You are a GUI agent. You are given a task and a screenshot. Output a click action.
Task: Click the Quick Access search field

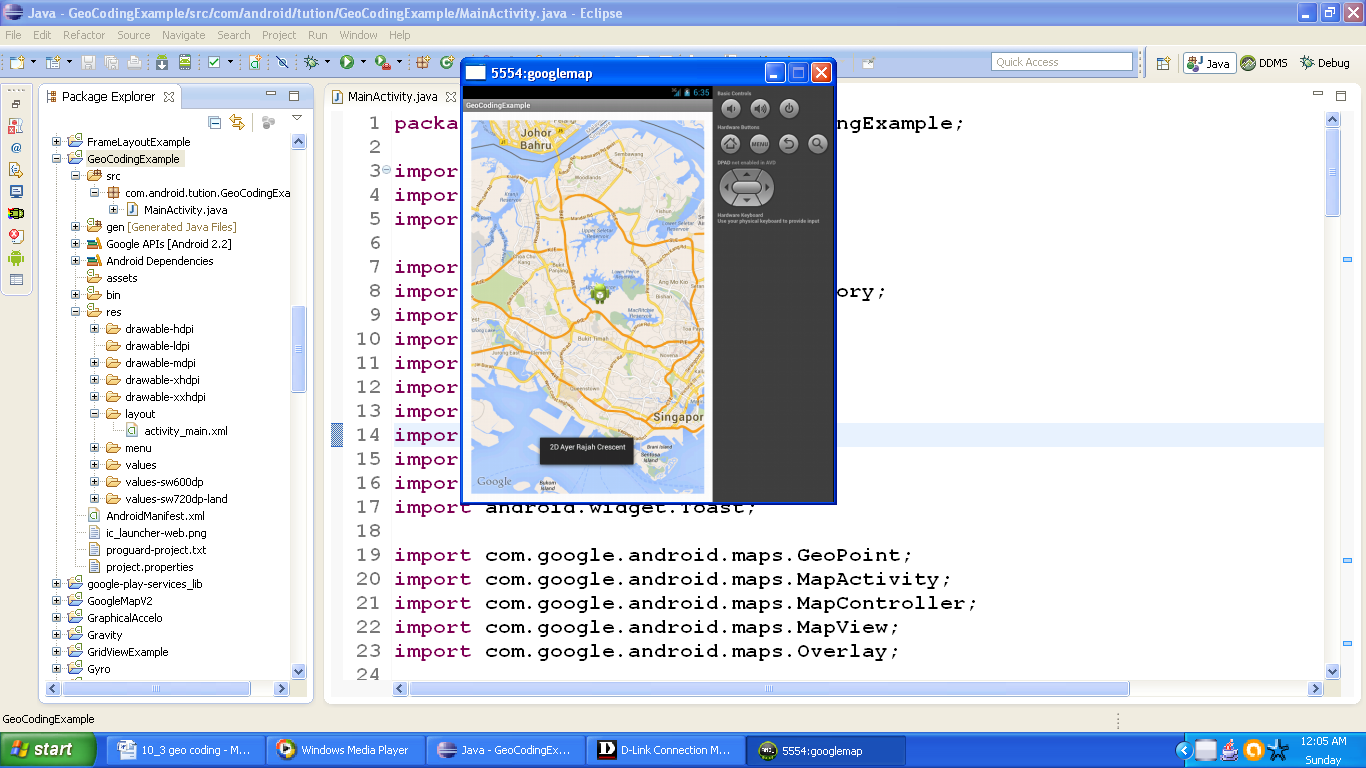(1061, 62)
